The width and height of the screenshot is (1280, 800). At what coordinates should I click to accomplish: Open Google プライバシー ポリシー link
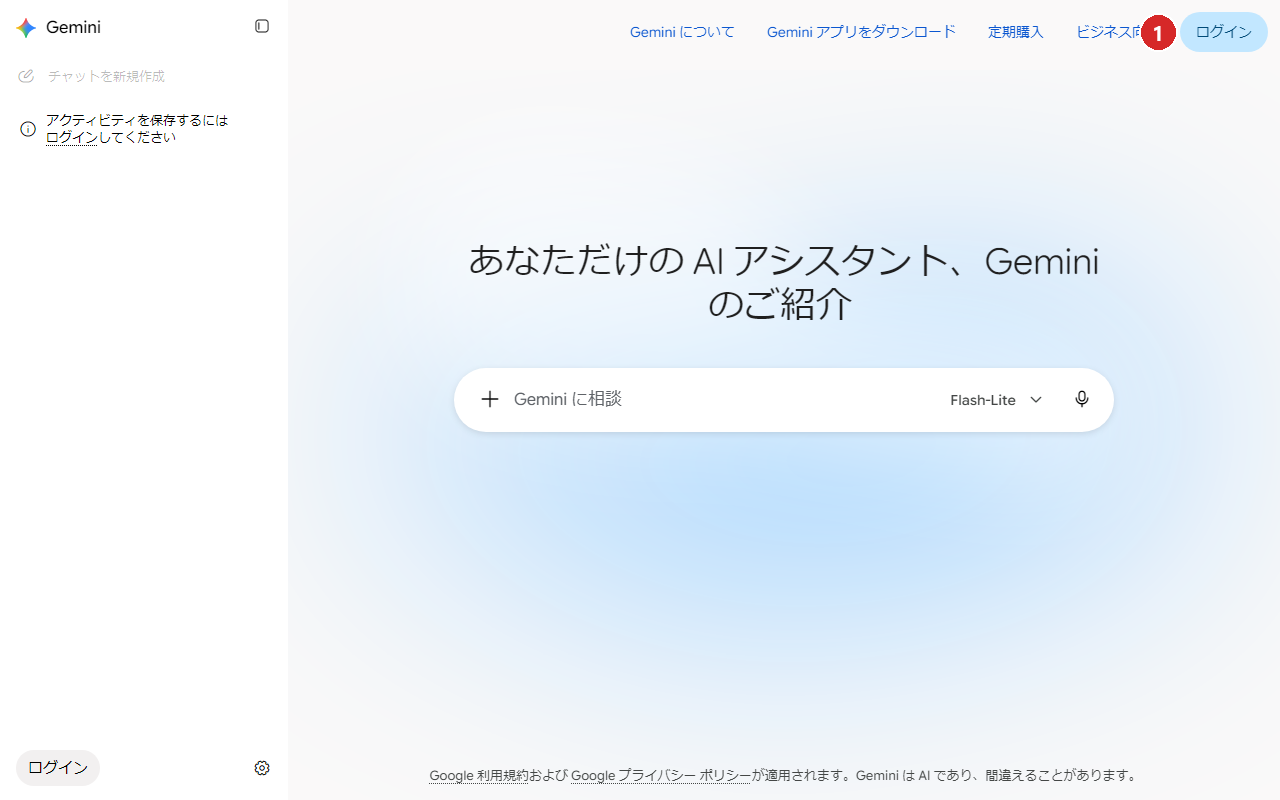click(x=661, y=775)
